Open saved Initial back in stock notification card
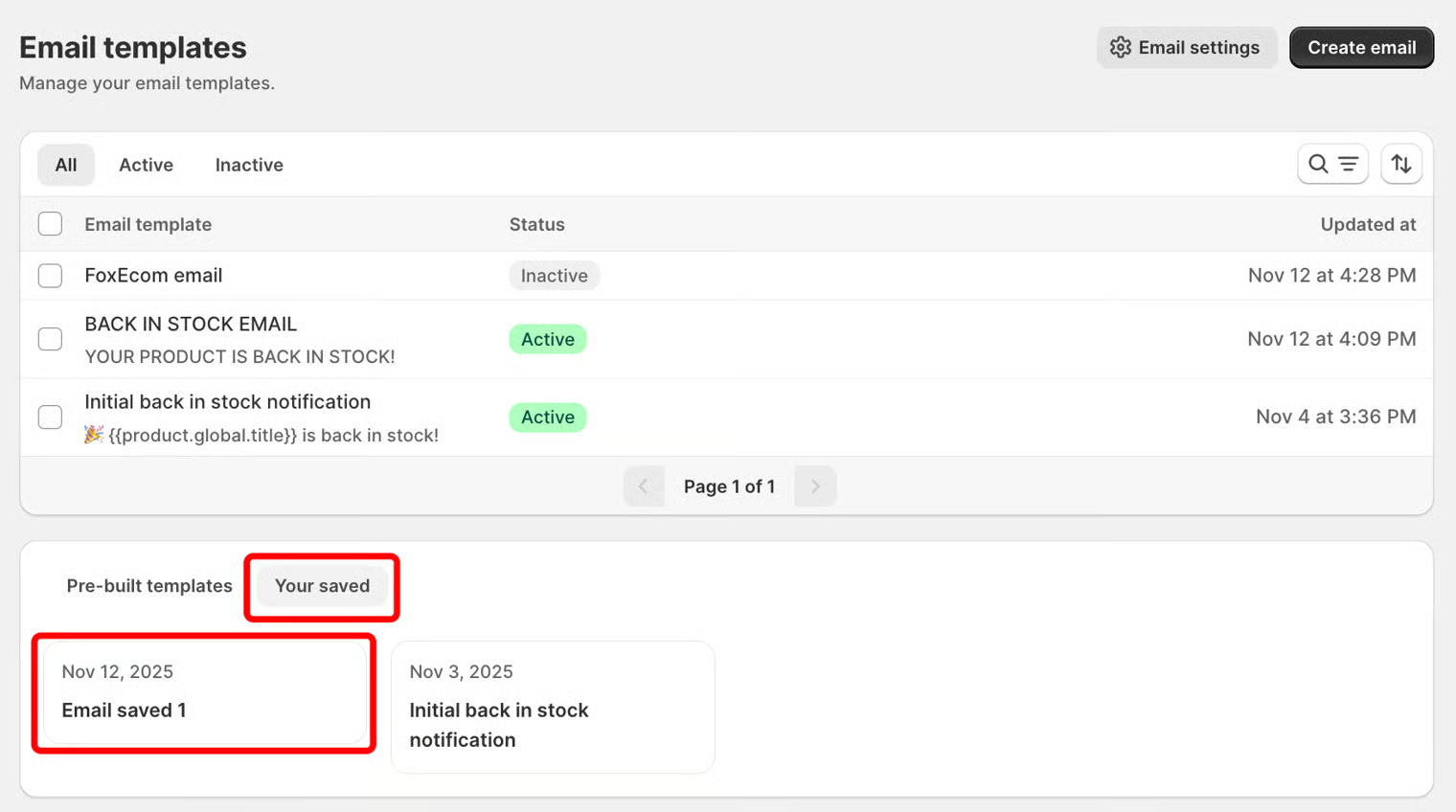The width and height of the screenshot is (1456, 812). [553, 707]
